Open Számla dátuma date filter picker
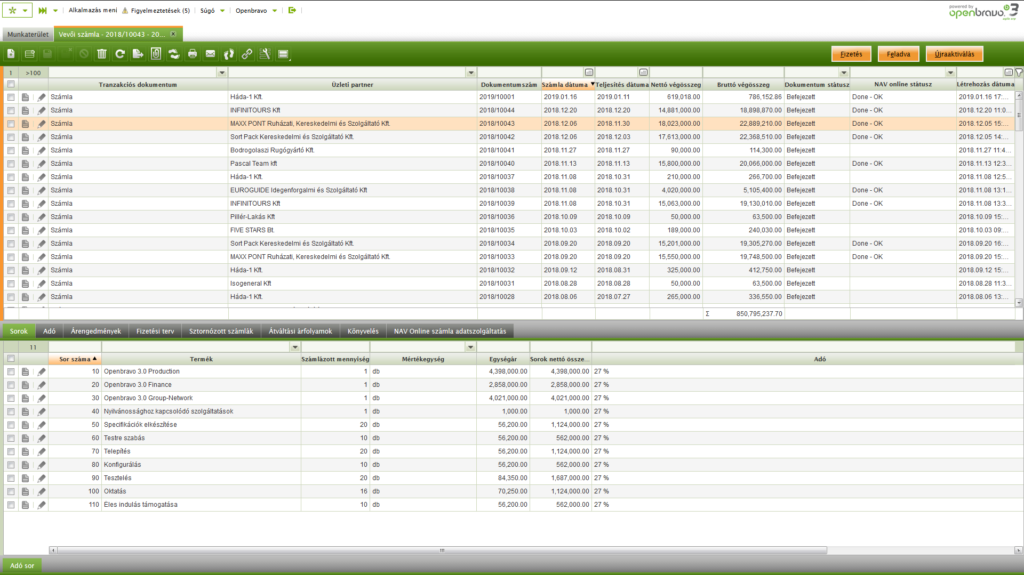The image size is (1024, 575). 588,73
